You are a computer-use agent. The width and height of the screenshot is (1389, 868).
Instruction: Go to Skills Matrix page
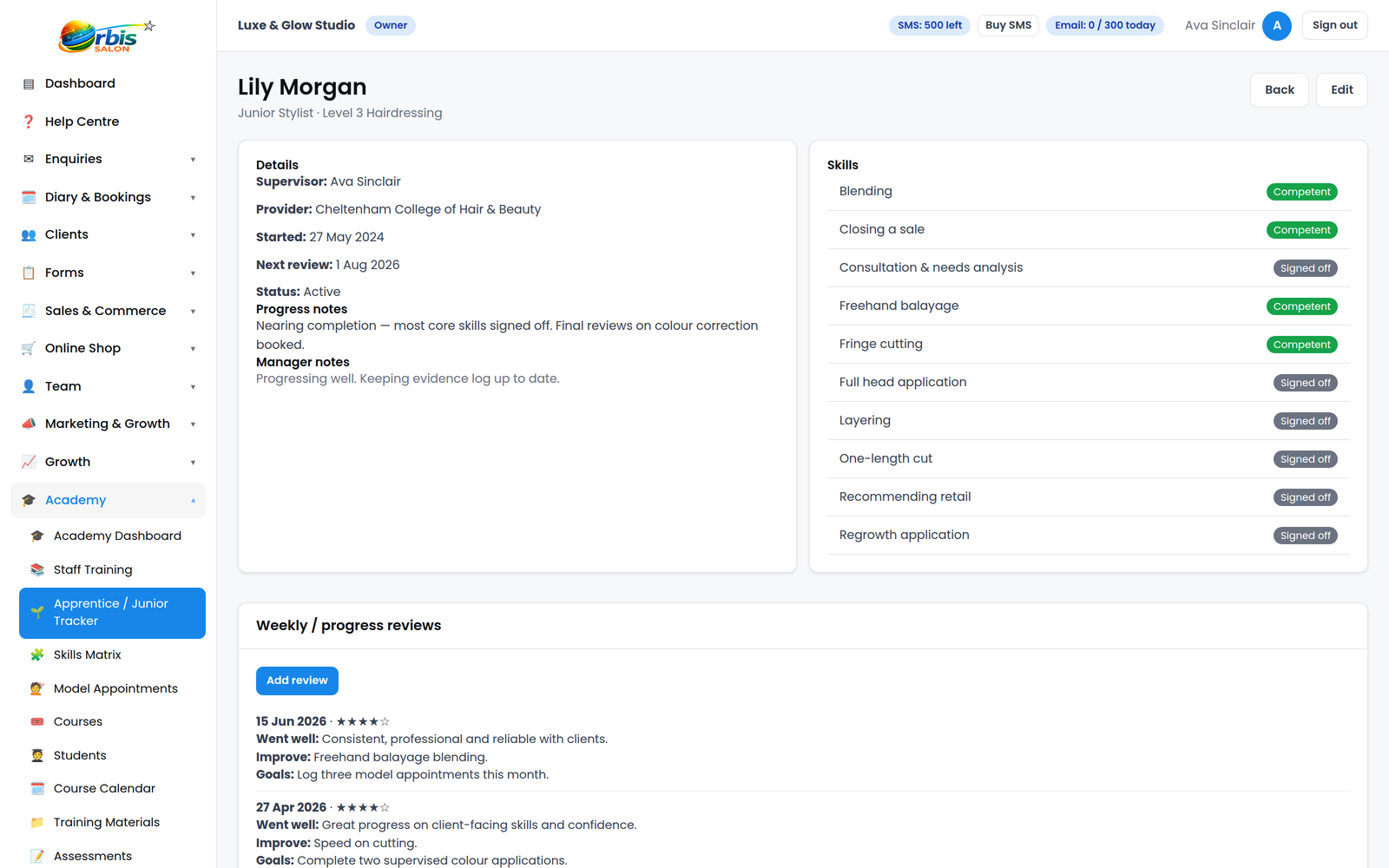pyautogui.click(x=112, y=654)
